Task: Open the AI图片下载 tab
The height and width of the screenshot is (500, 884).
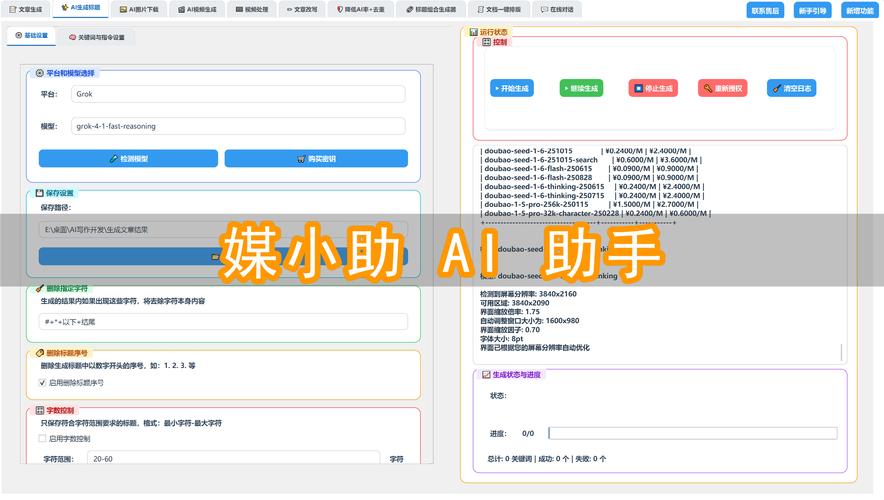Action: pos(137,9)
